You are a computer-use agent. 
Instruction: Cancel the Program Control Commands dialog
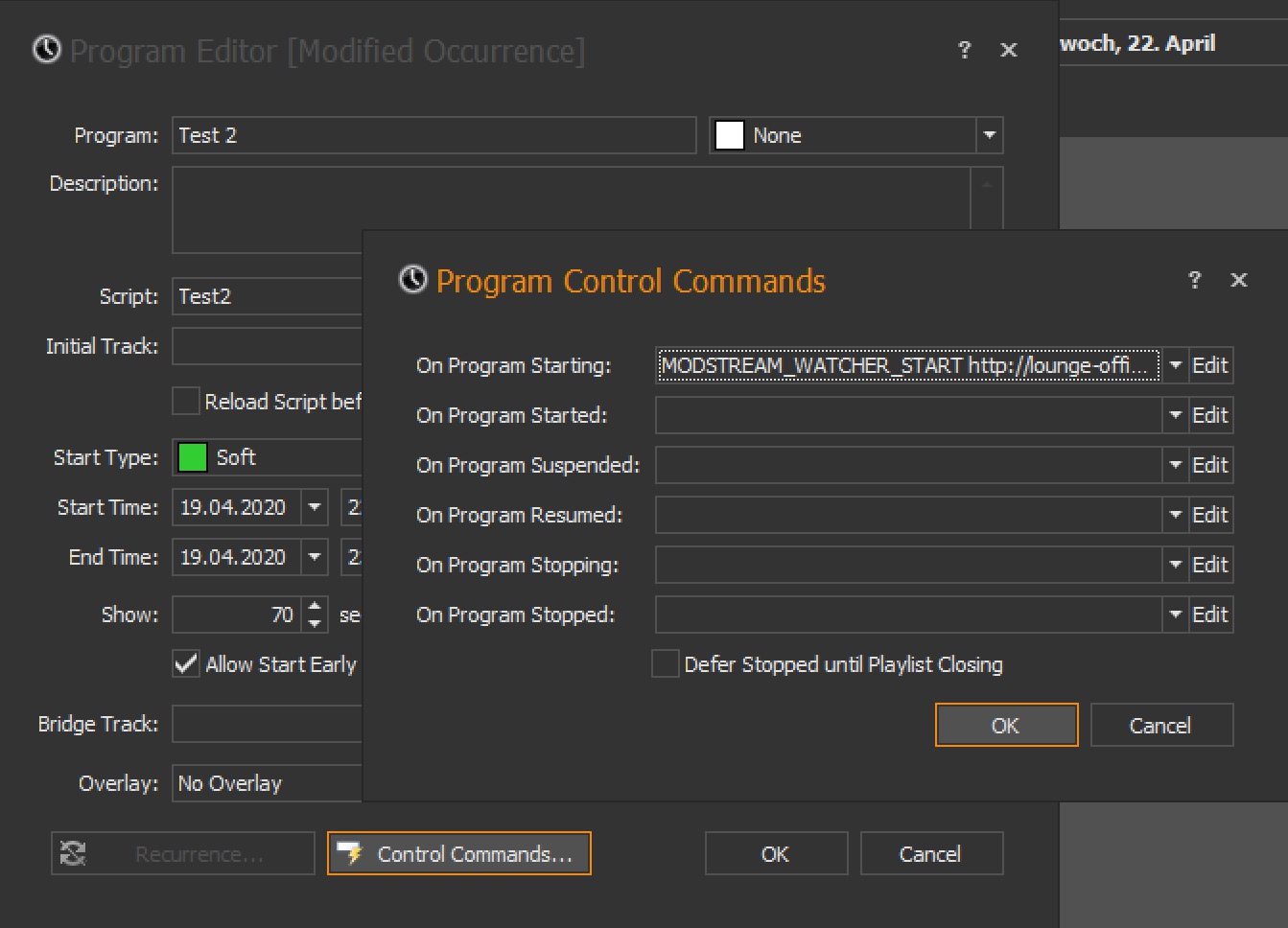1161,725
